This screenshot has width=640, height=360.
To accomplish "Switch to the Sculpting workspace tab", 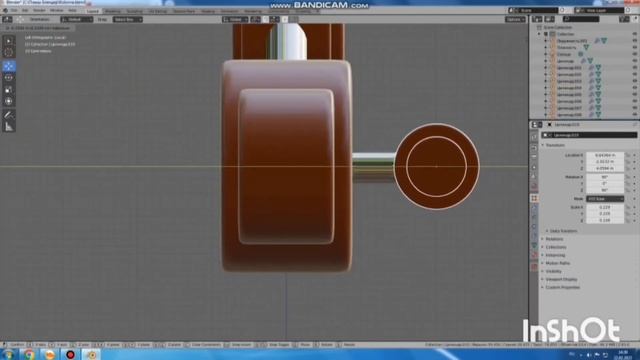I will click(134, 11).
